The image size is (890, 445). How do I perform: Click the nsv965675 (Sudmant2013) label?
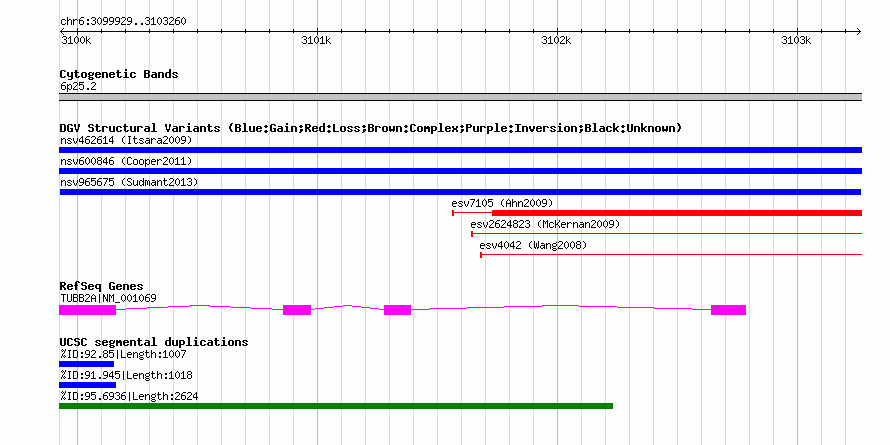(129, 182)
